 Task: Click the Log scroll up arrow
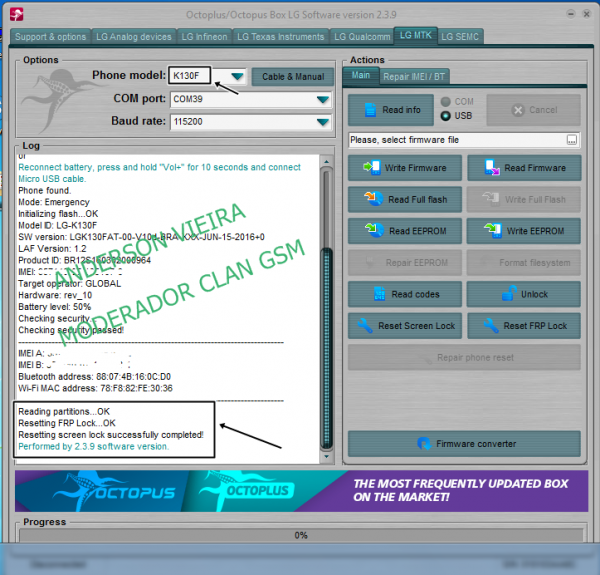(x=326, y=162)
